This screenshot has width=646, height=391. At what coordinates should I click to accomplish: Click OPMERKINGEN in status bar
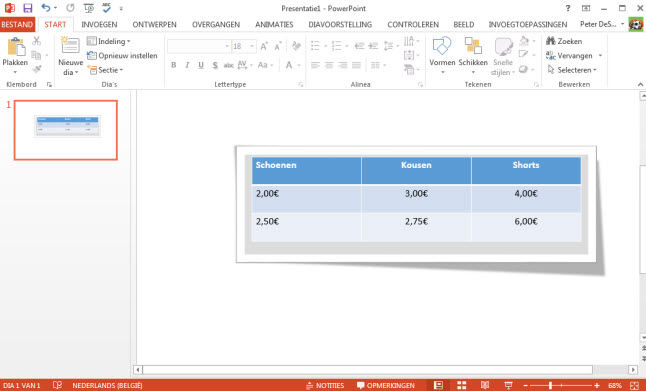click(386, 386)
